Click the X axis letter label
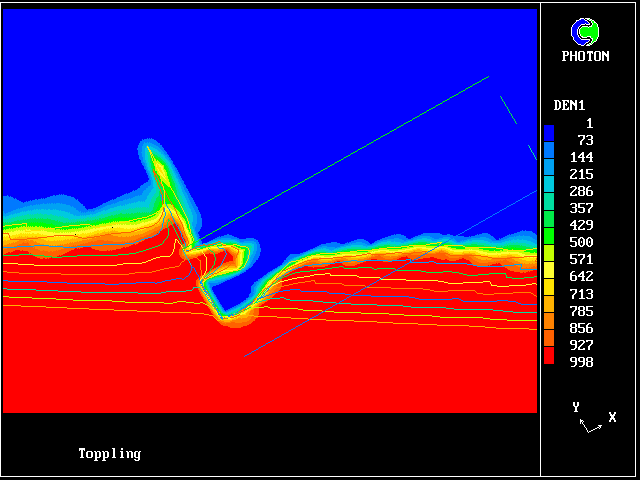640x480 pixels. (x=612, y=417)
